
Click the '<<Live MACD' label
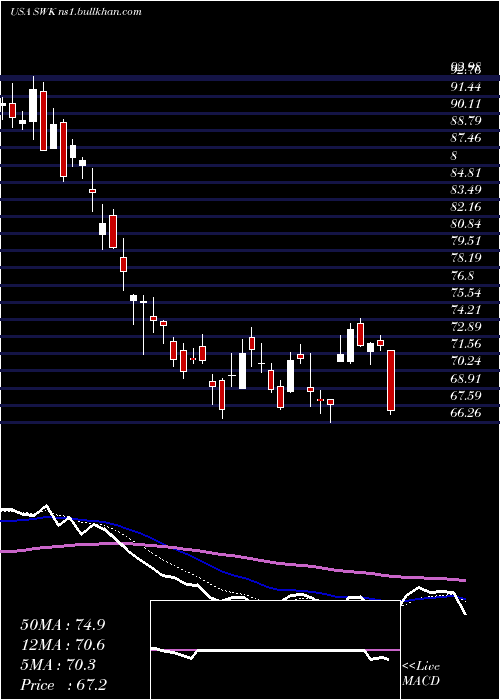pos(421,674)
